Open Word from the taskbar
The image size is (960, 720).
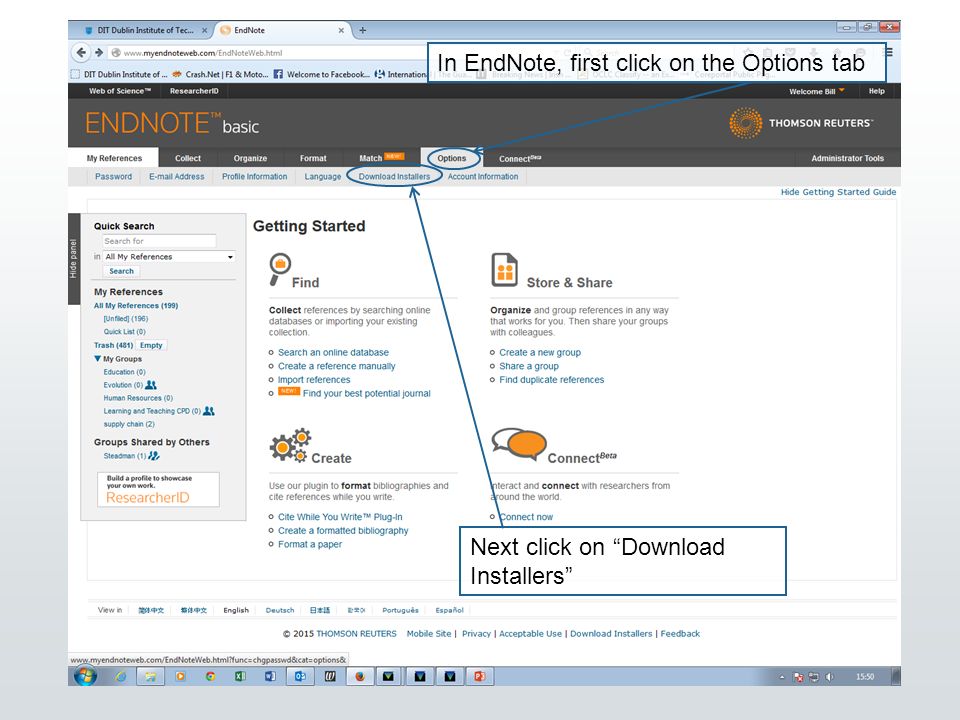click(x=270, y=677)
